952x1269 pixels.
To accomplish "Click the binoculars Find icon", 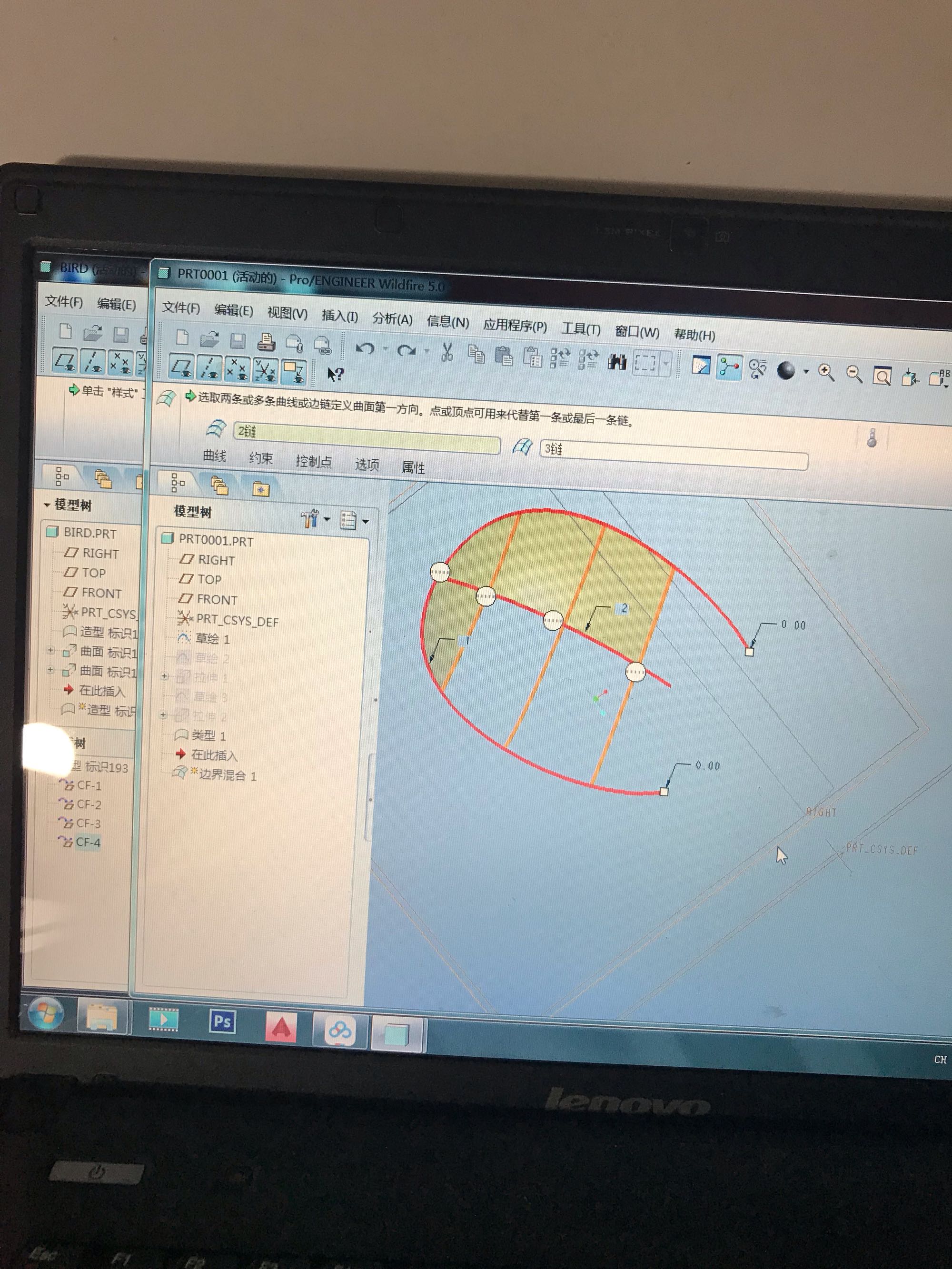I will (617, 361).
